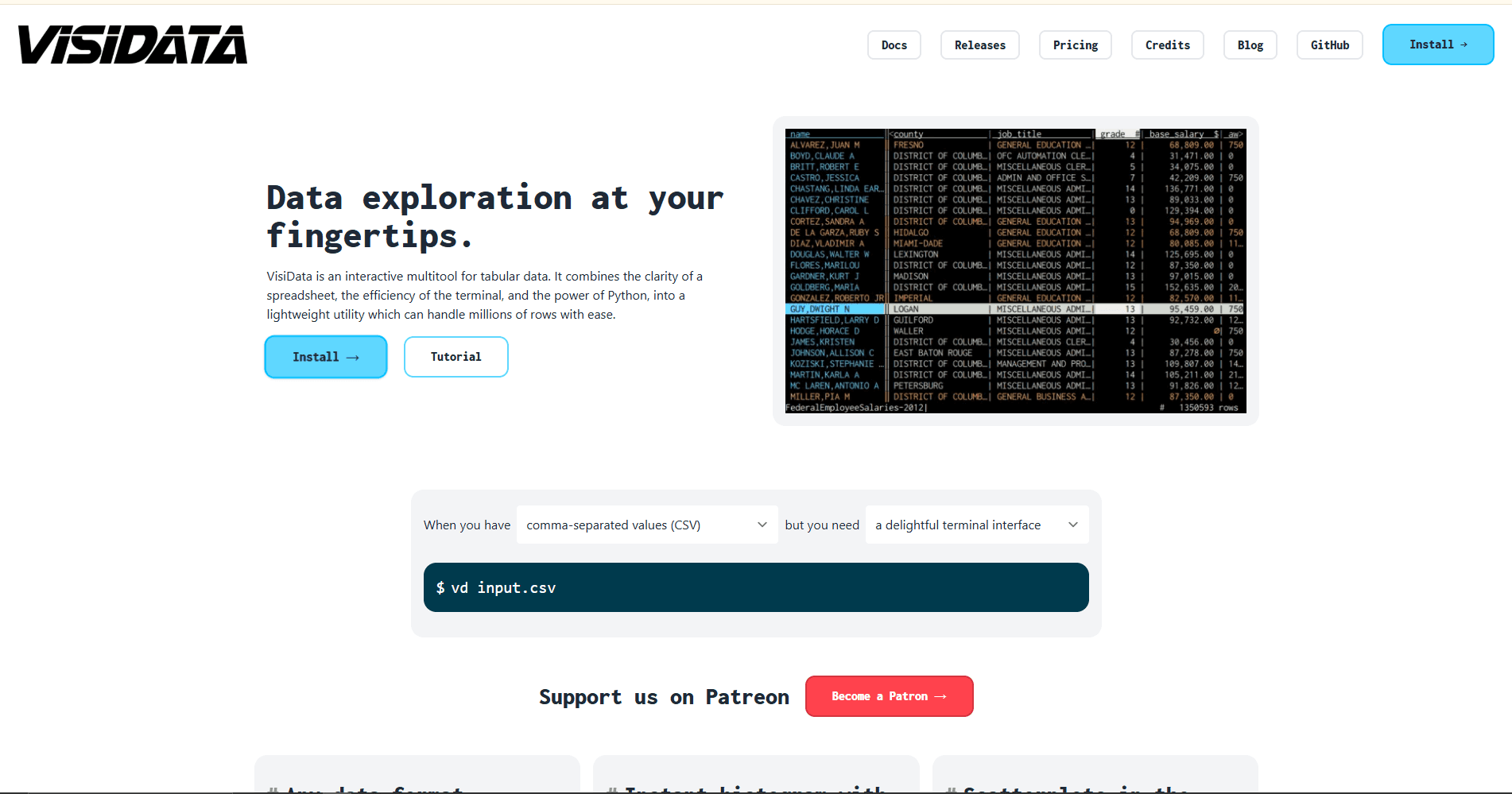Open the Releases navigation link
Screen dimensions: 1512x794
(979, 45)
